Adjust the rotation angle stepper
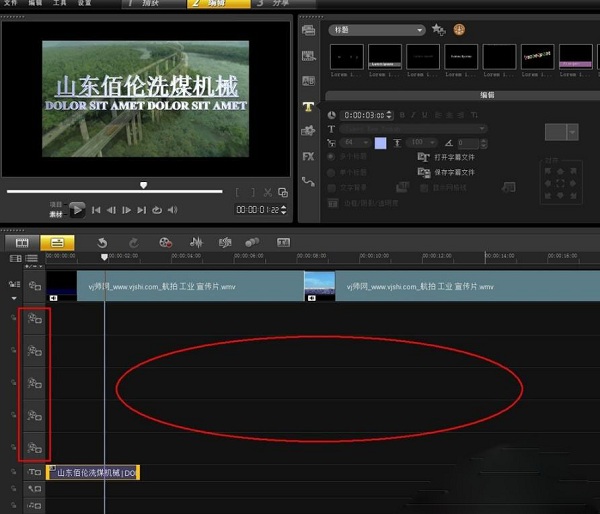Viewport: 600px width, 514px height. [484, 144]
